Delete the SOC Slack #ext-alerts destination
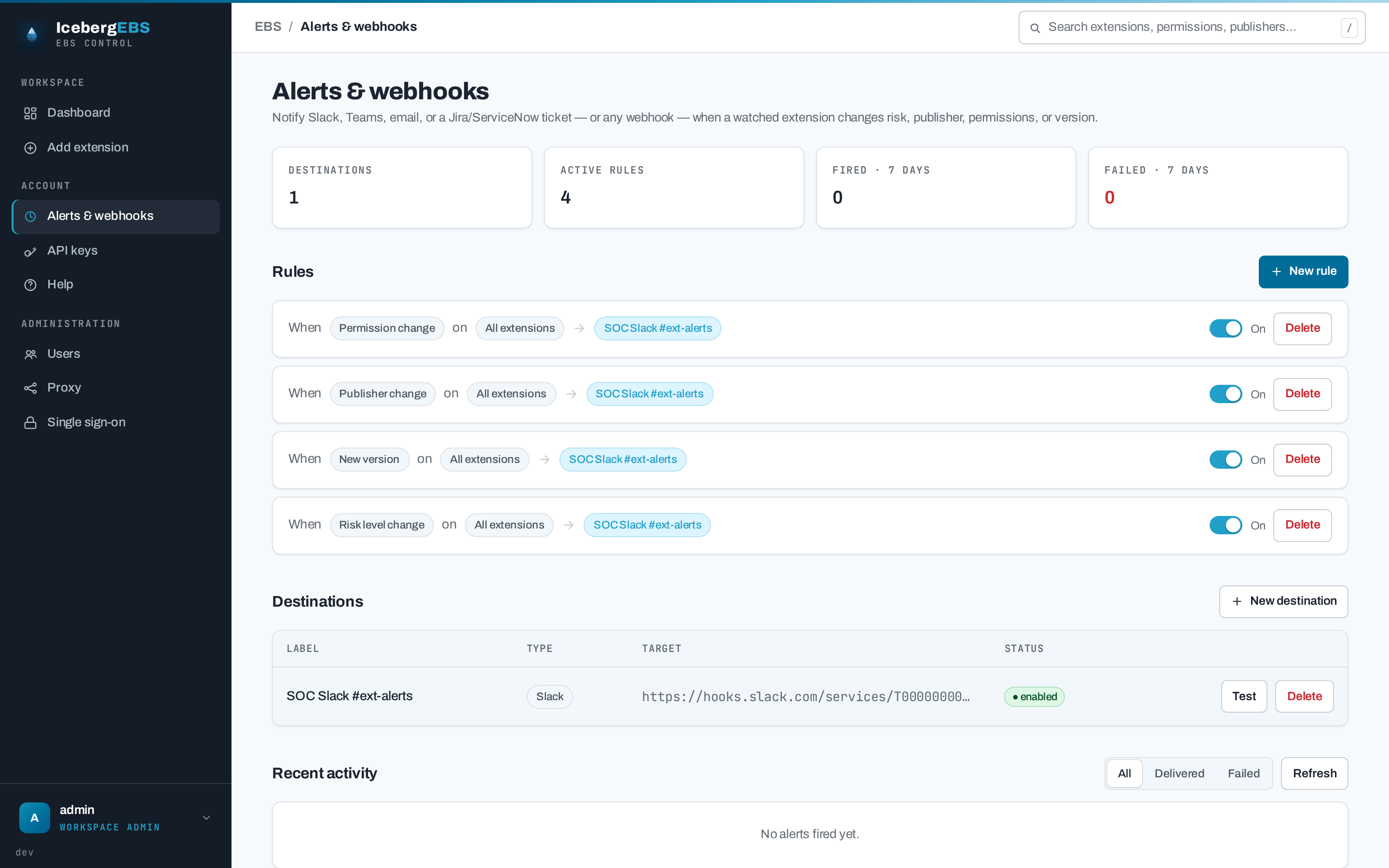Viewport: 1389px width, 868px height. click(x=1304, y=696)
